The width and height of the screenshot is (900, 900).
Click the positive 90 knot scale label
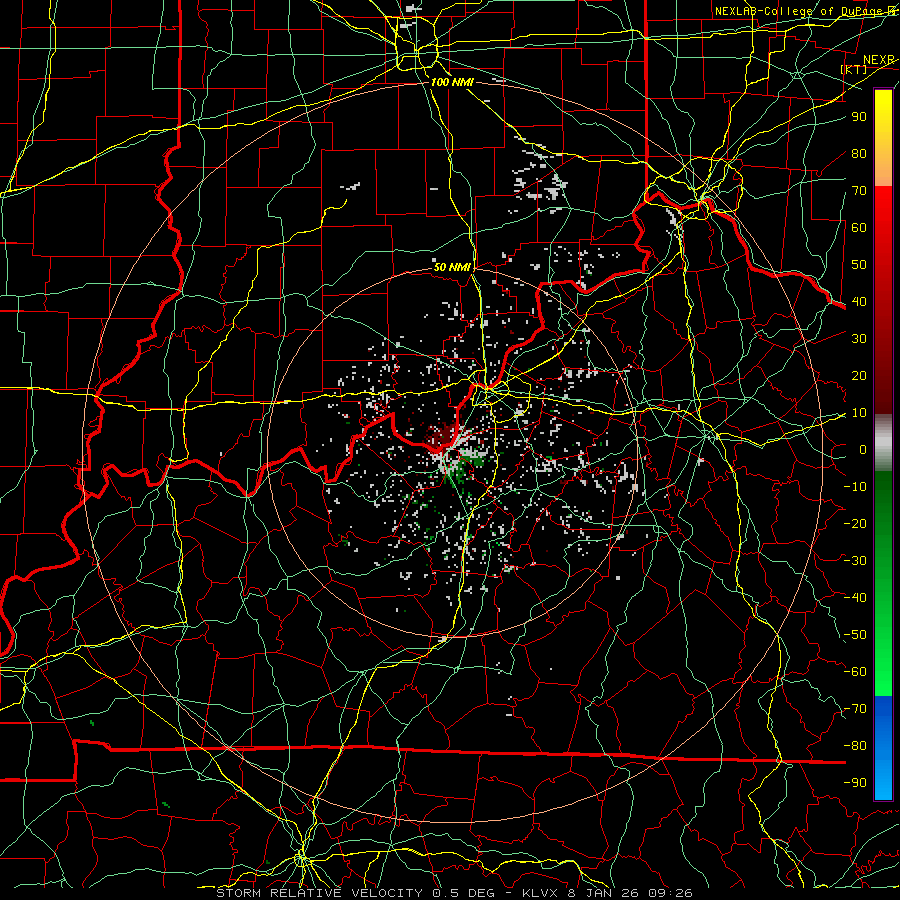tap(859, 117)
